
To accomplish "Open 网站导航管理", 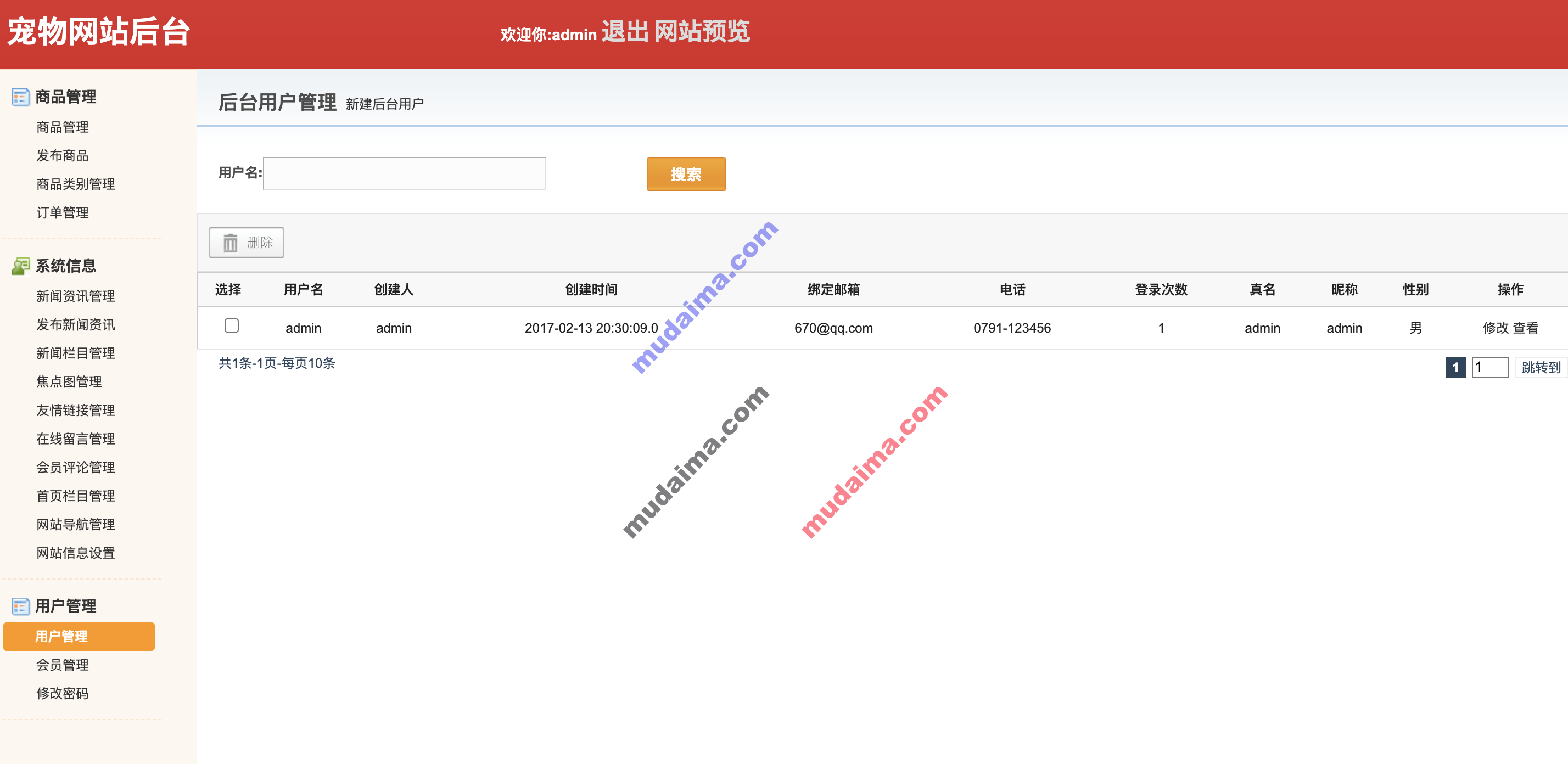I will (75, 525).
